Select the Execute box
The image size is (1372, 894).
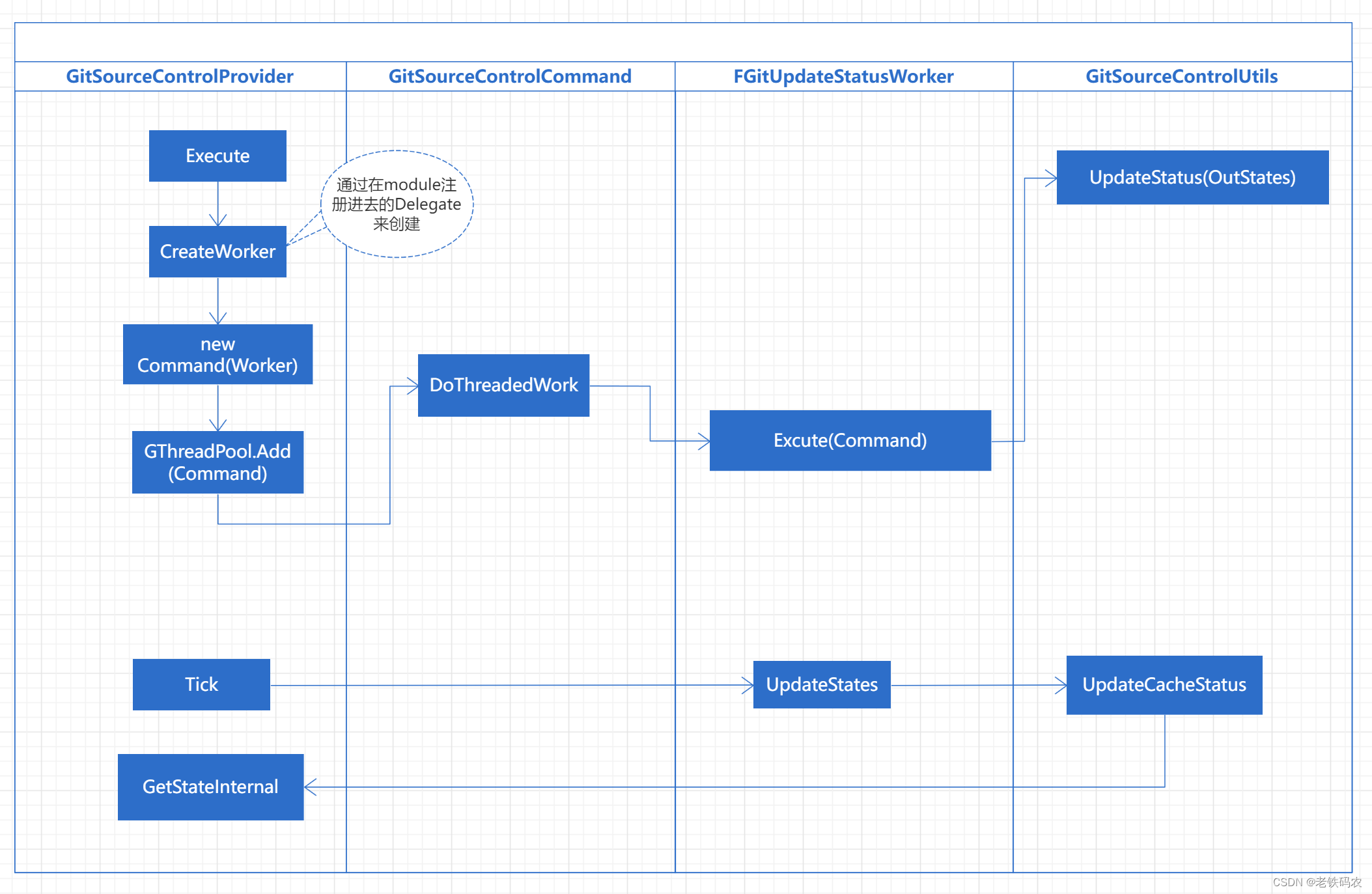click(217, 156)
